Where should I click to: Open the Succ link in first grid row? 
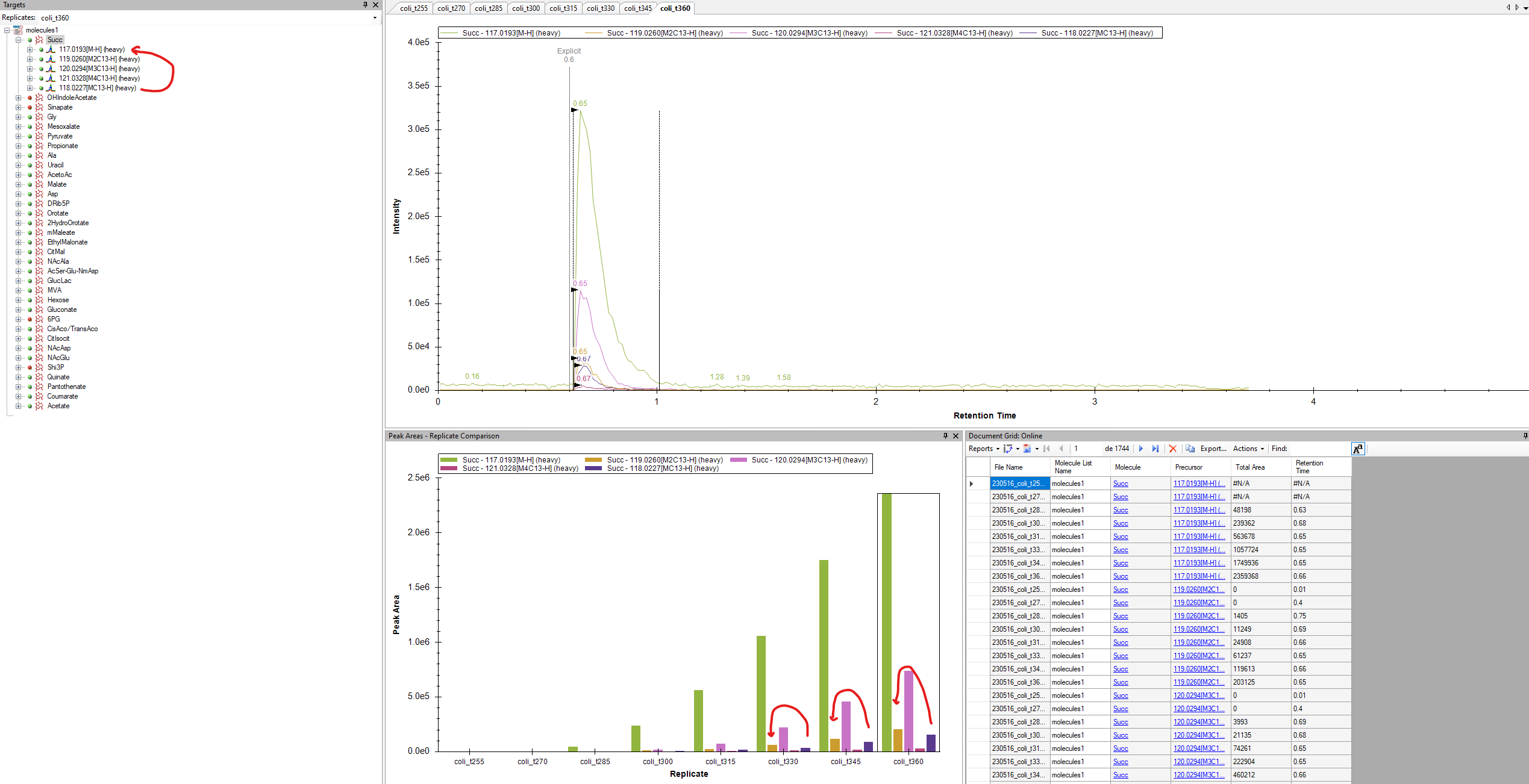(x=1121, y=484)
